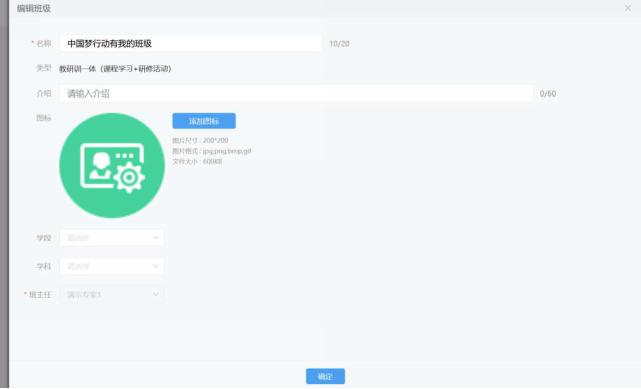Viewport: 641px width, 389px height.
Task: Open the 班主任 dropdown showing 演示专家1
Action: tap(112, 294)
